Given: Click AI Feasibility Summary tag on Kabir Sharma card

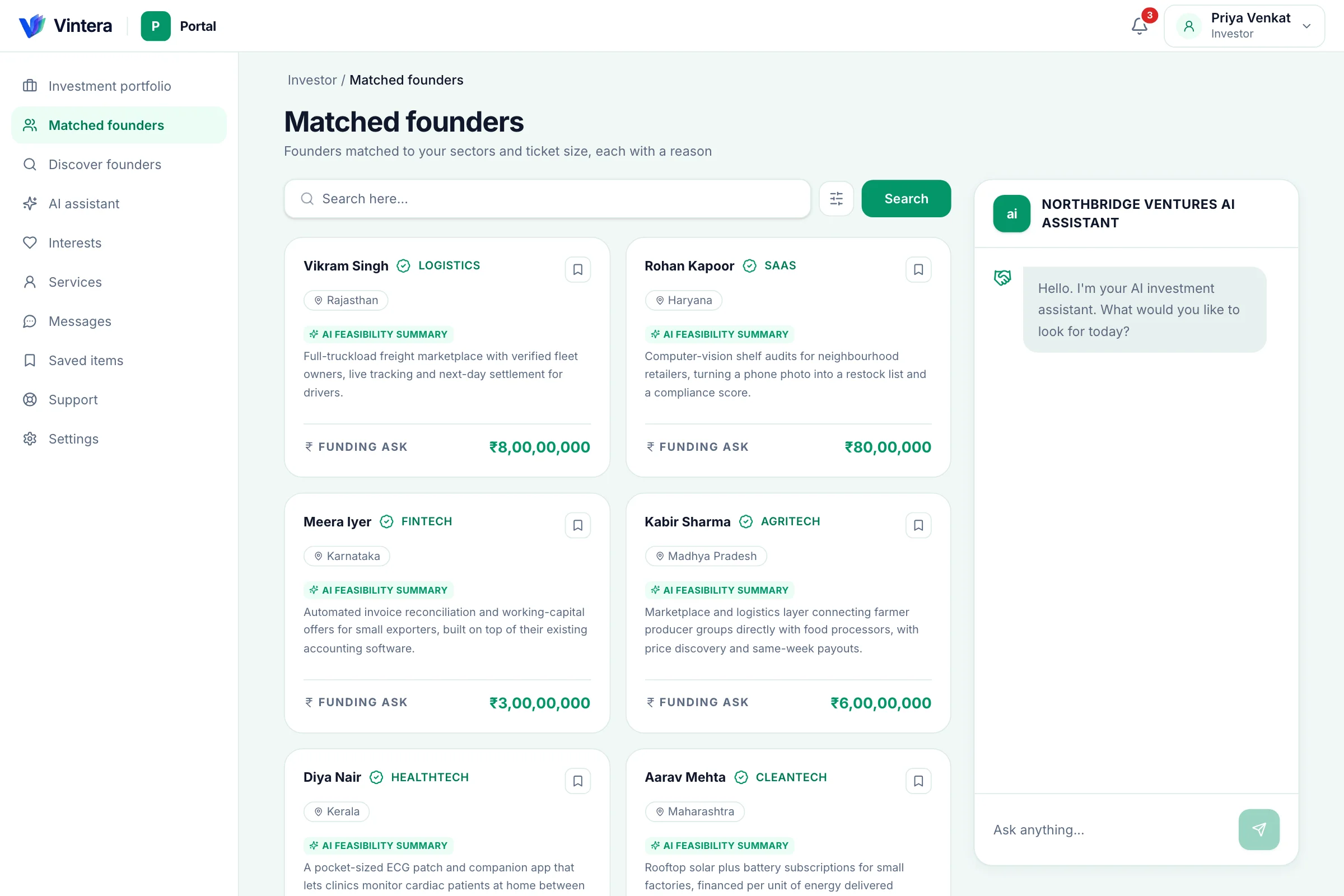Looking at the screenshot, I should tap(720, 590).
